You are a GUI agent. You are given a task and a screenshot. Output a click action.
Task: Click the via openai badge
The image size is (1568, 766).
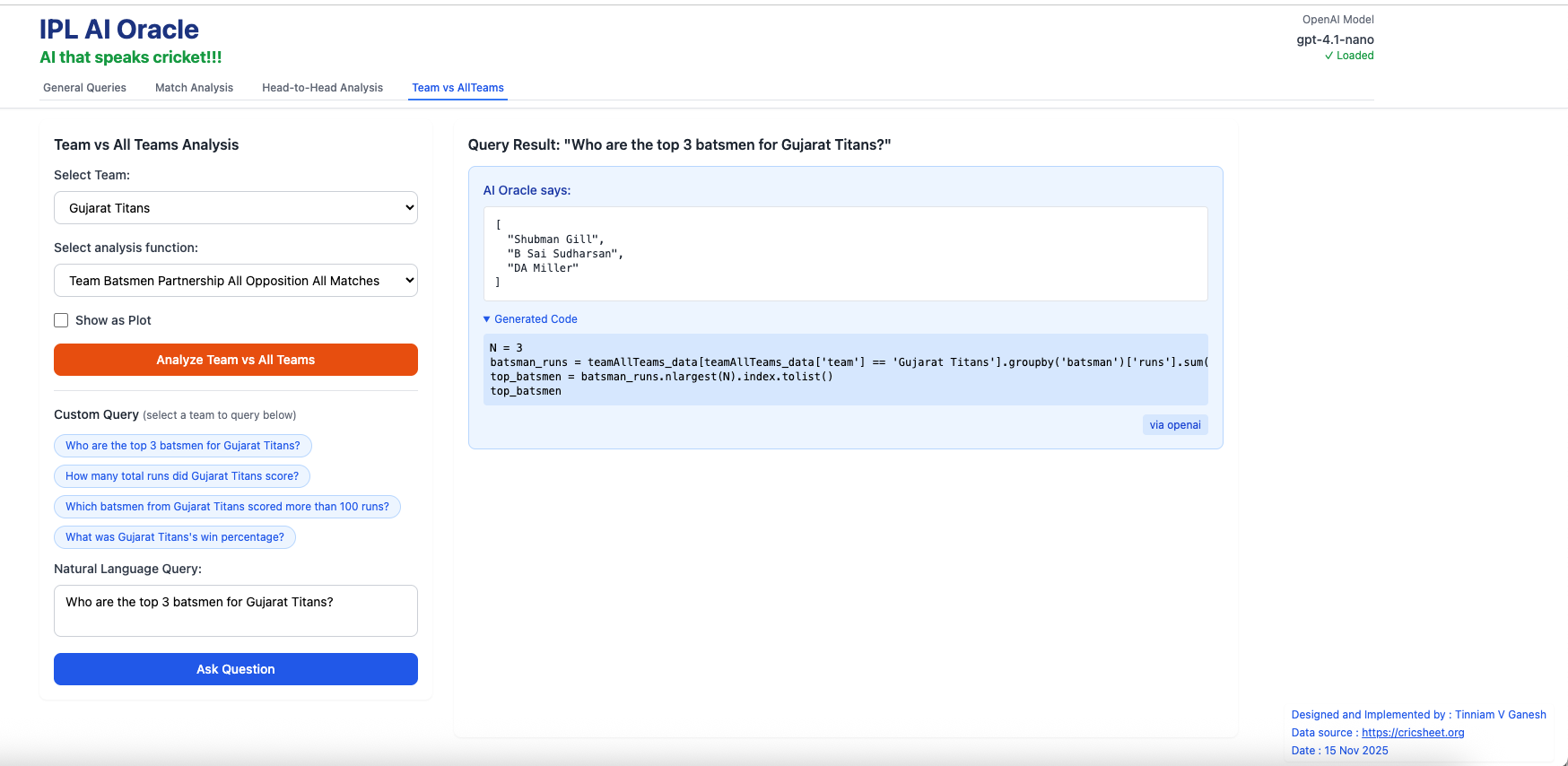(x=1175, y=425)
